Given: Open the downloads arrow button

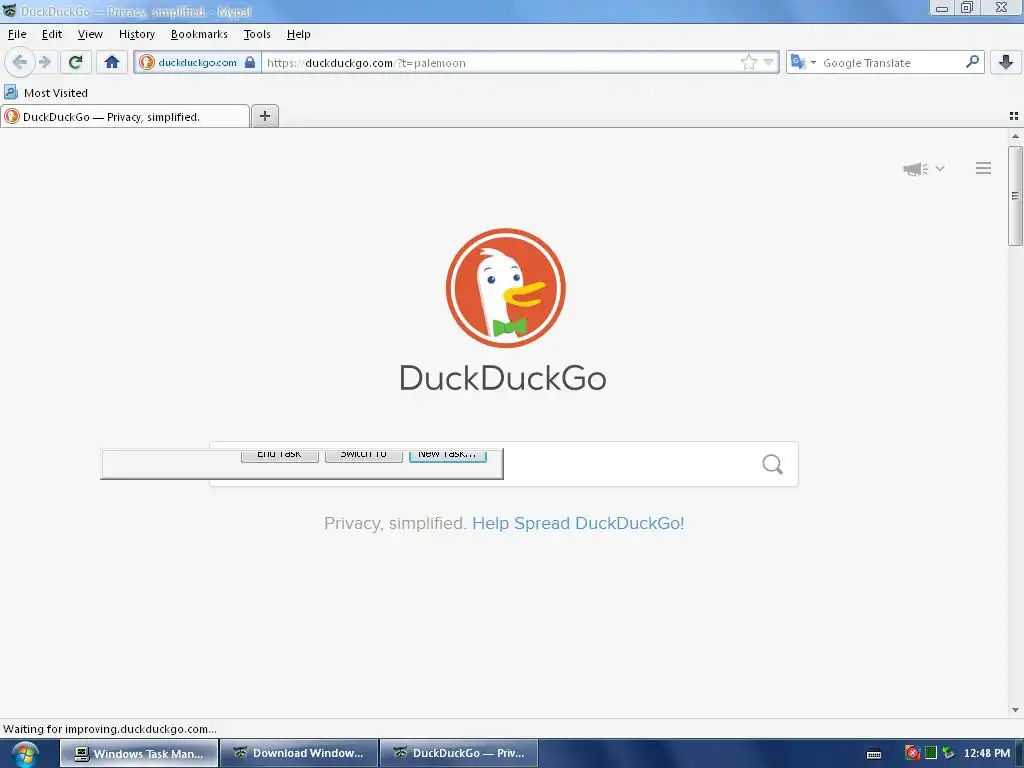Looking at the screenshot, I should click(x=1006, y=63).
